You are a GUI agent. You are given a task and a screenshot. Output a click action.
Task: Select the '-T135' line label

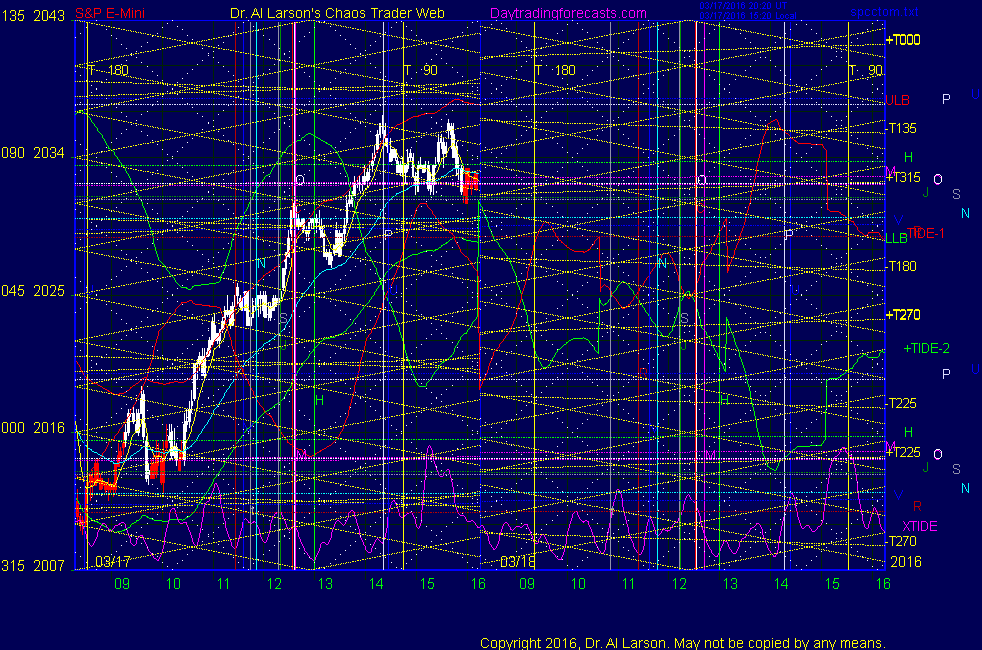(x=901, y=128)
